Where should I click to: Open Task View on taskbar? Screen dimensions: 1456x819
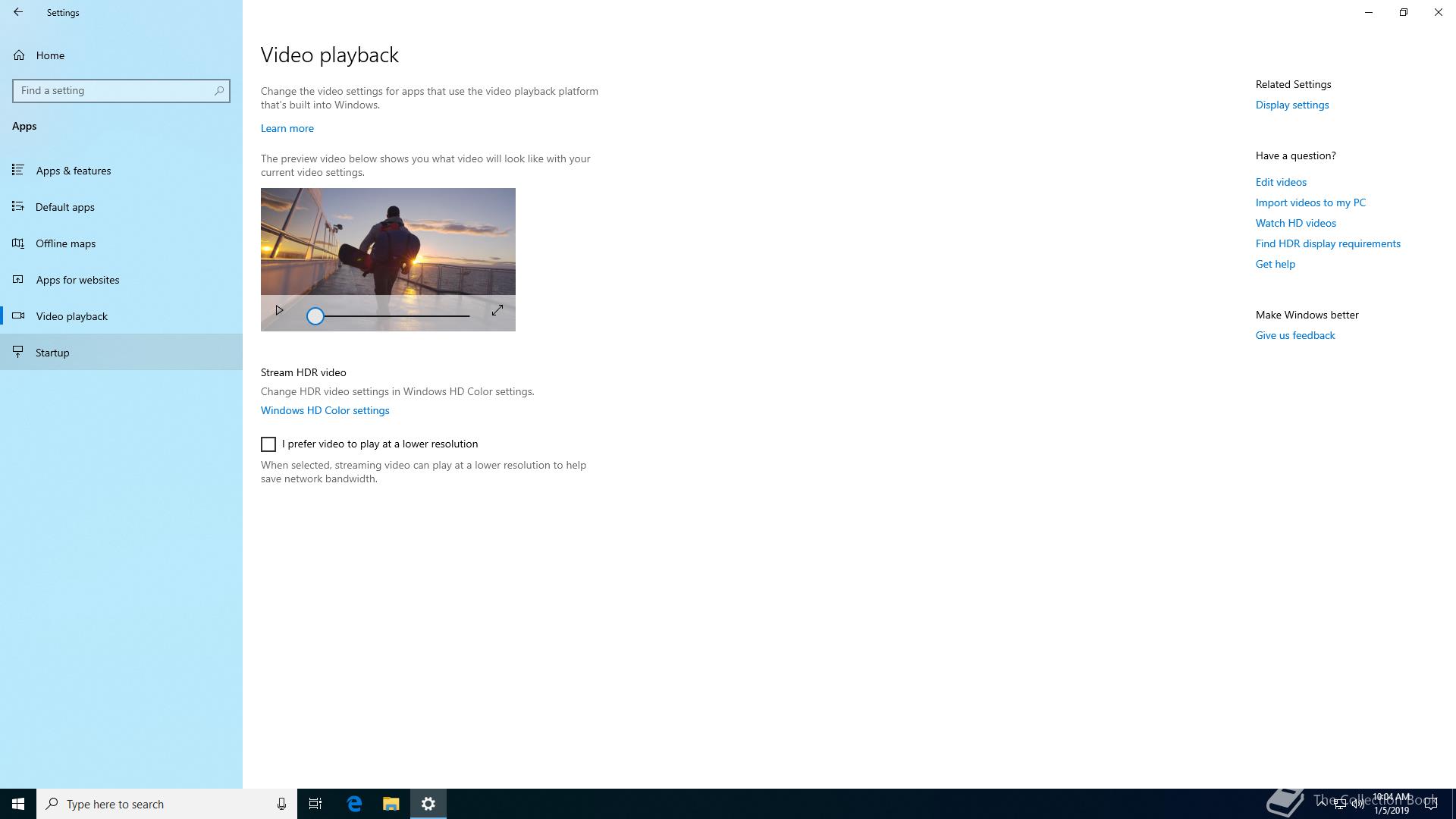click(x=315, y=804)
